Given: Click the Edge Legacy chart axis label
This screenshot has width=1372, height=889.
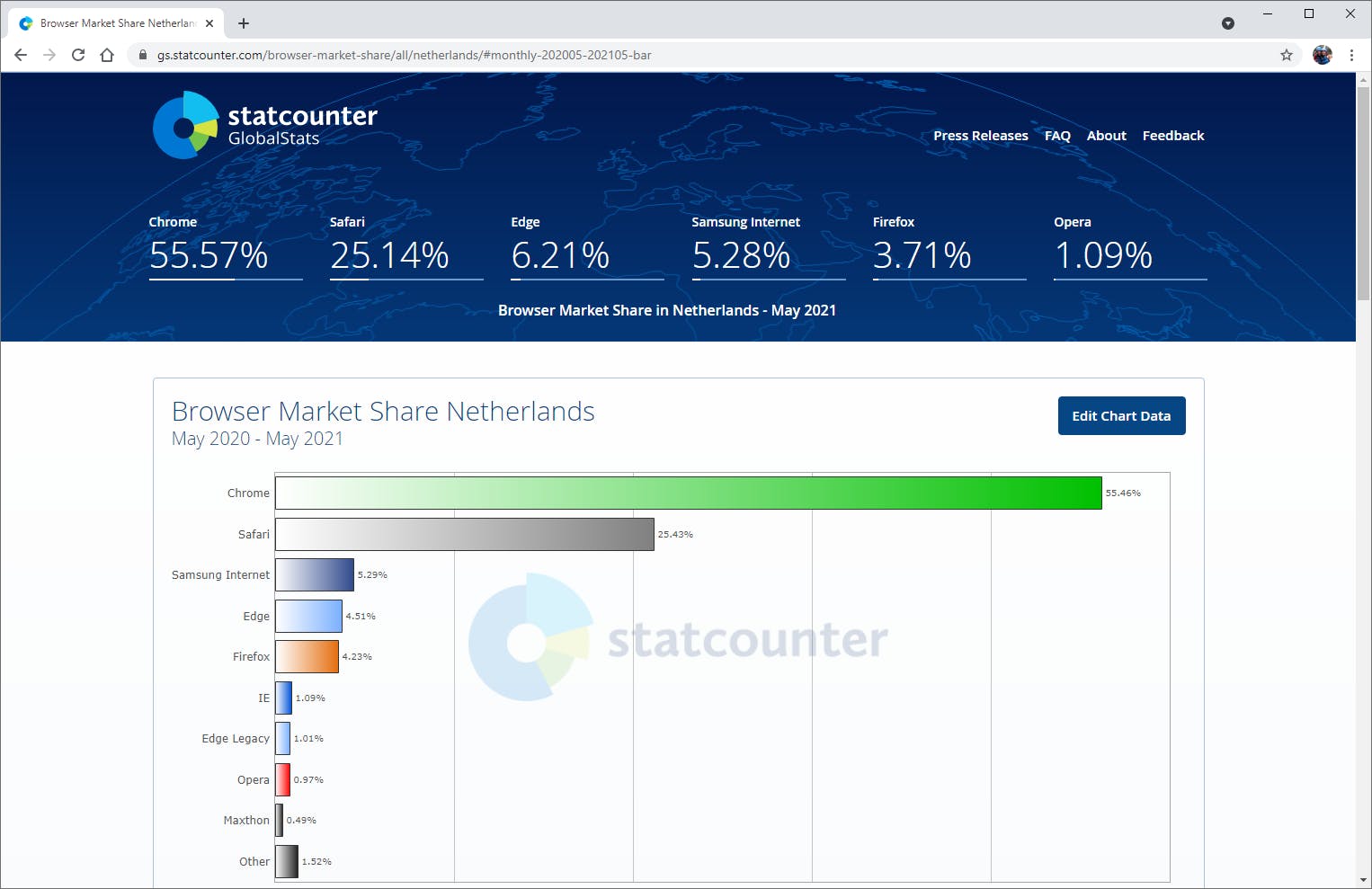Looking at the screenshot, I should click(236, 739).
